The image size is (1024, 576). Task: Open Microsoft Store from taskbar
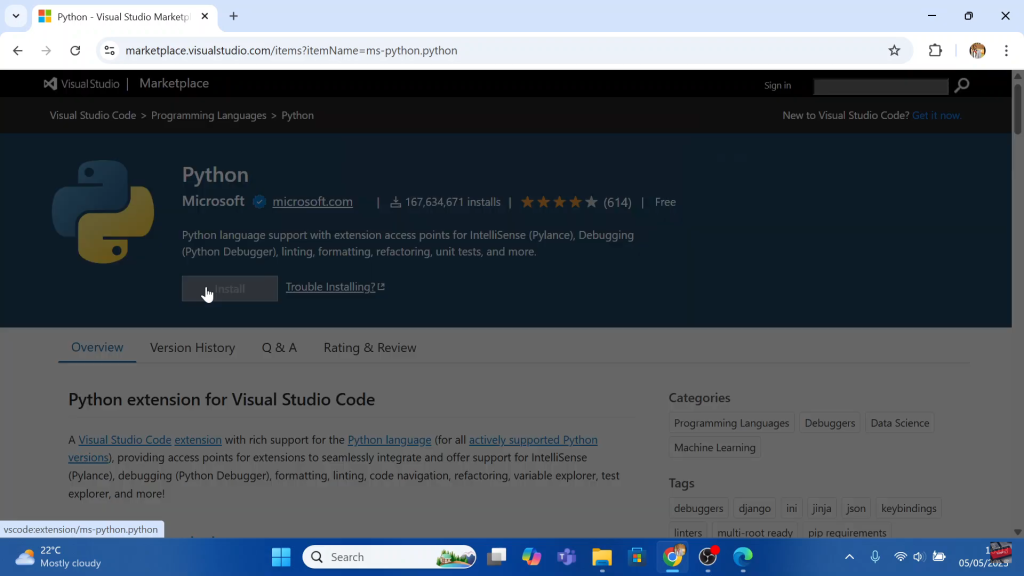(637, 557)
